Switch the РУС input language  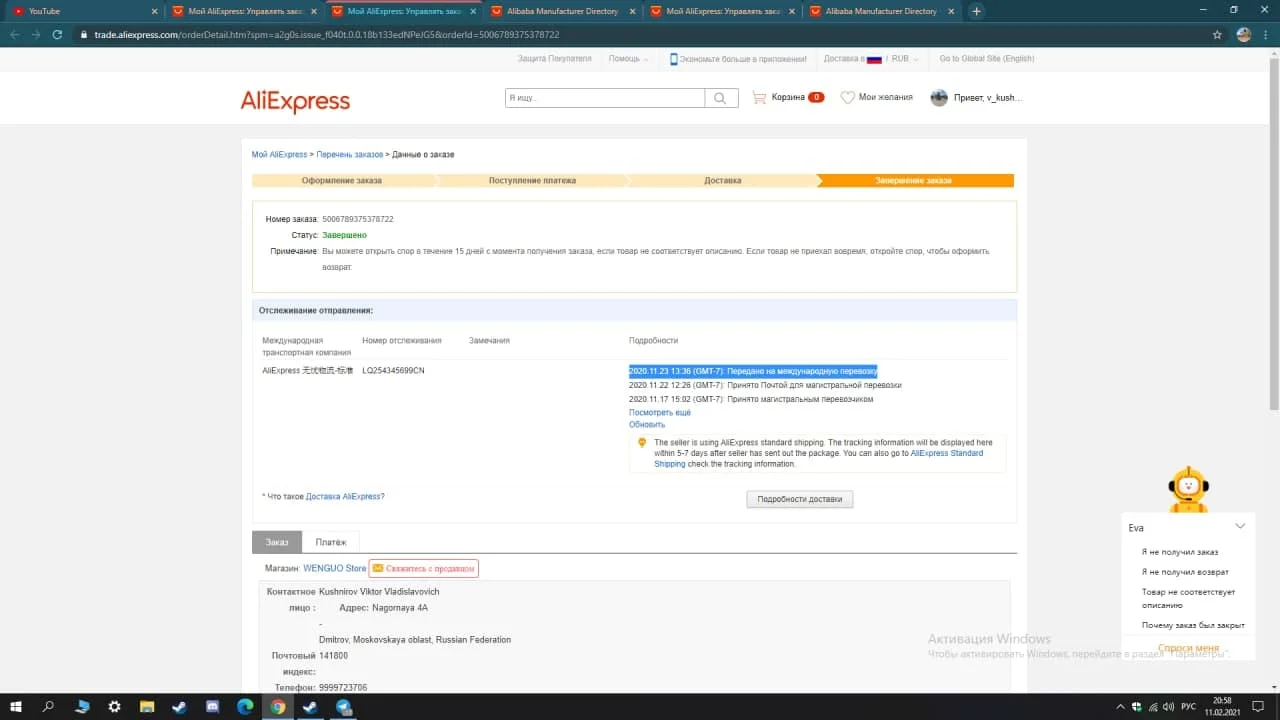1188,706
